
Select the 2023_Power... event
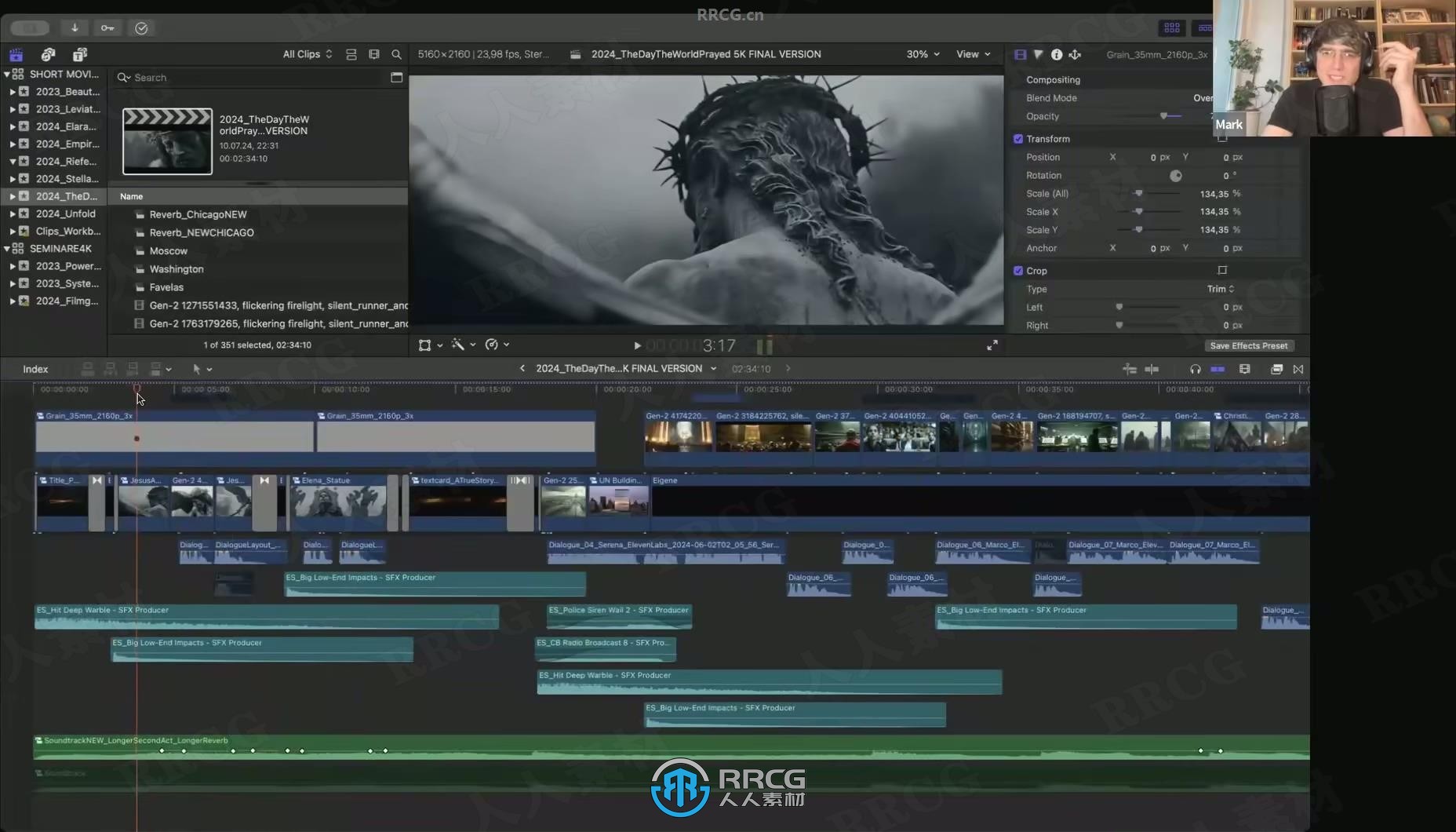tap(68, 266)
